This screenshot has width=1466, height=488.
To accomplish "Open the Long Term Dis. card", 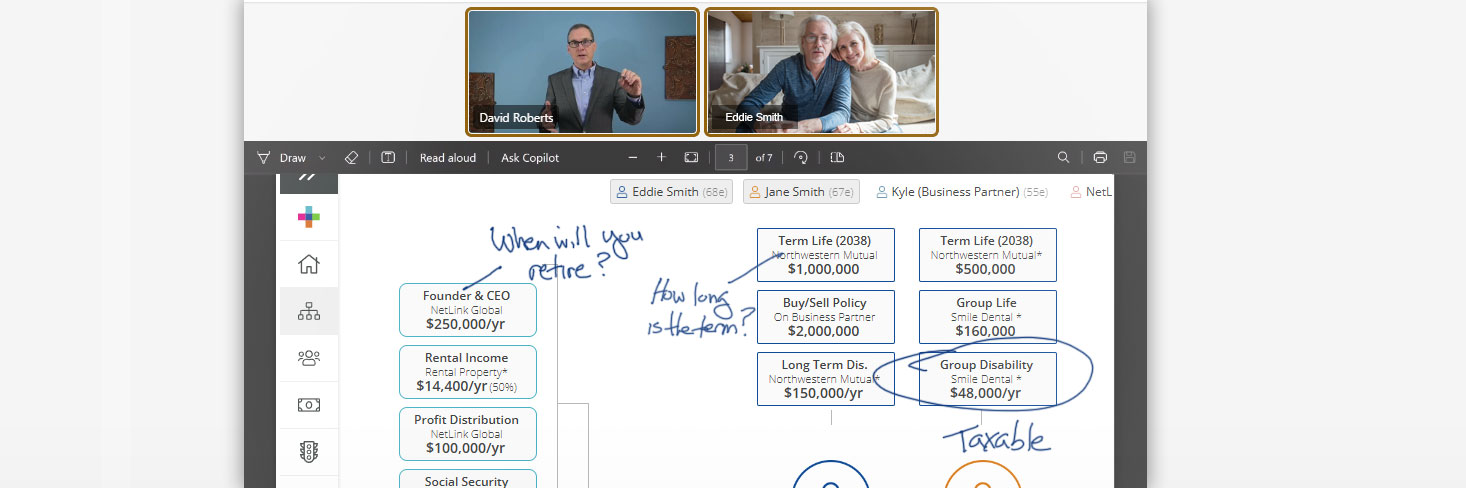I will 826,379.
